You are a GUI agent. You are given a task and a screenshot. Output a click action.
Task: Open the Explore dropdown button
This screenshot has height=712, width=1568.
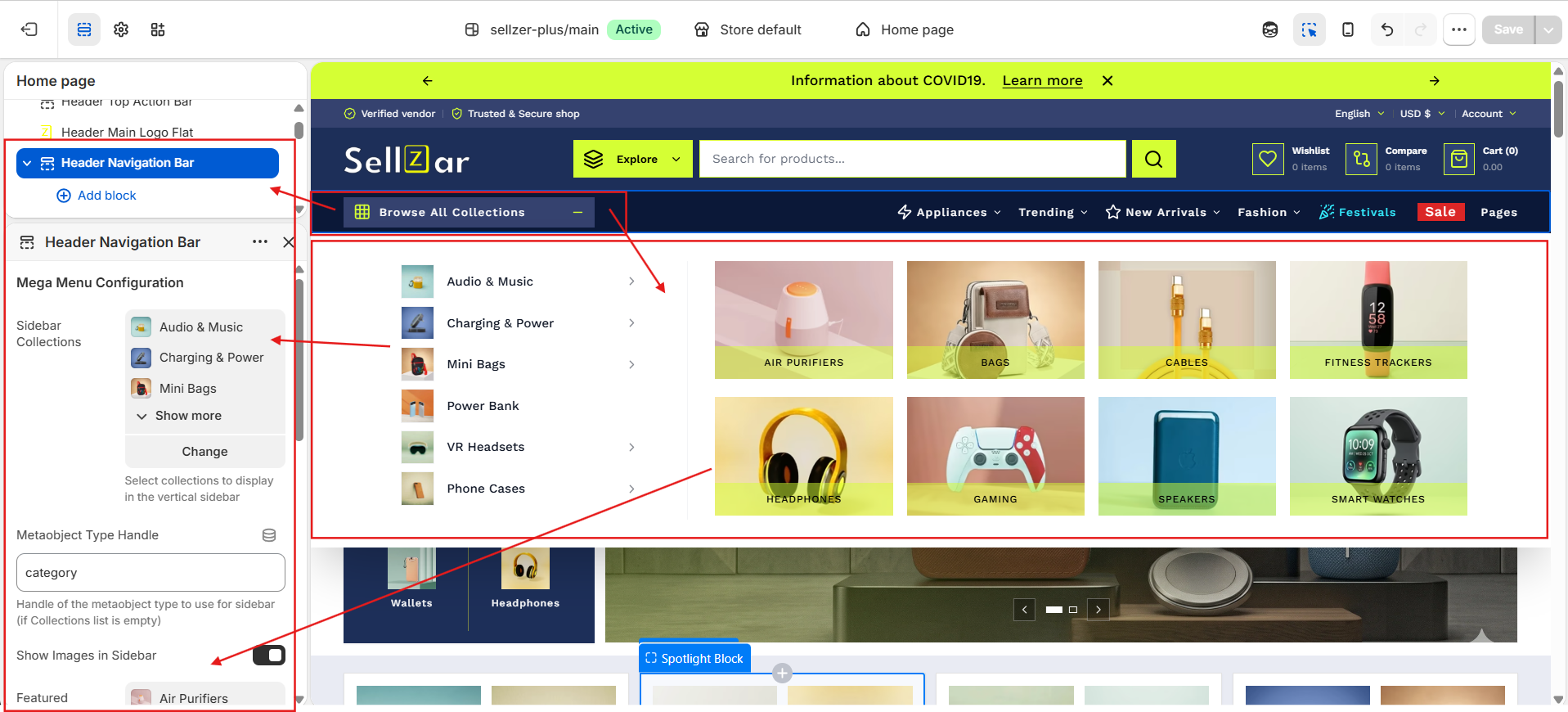(632, 159)
